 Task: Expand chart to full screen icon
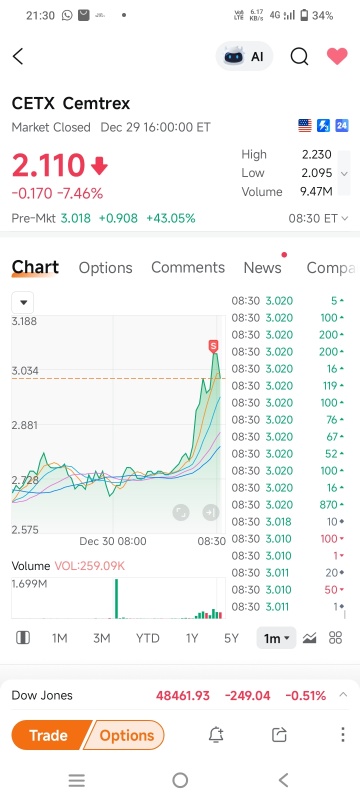pos(181,512)
